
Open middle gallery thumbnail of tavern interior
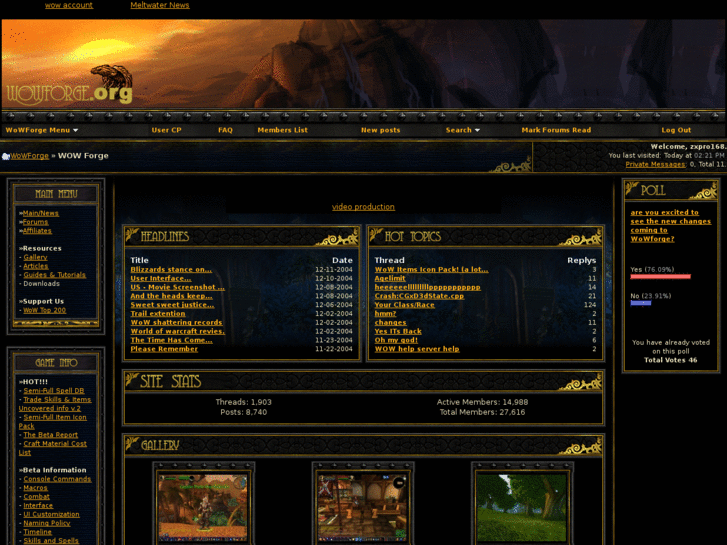pyautogui.click(x=363, y=507)
